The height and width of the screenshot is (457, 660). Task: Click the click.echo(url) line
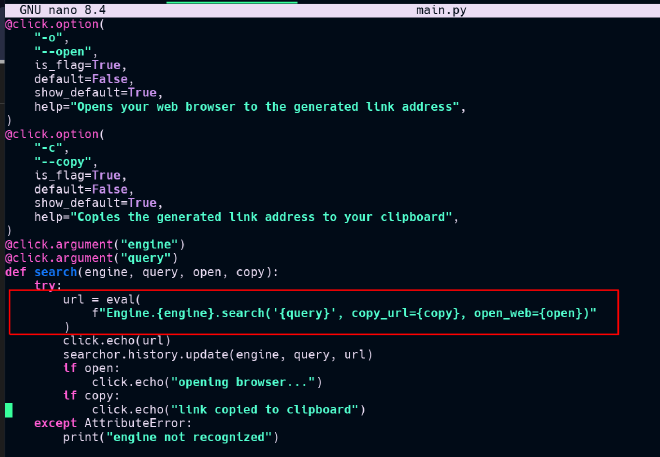(x=117, y=340)
